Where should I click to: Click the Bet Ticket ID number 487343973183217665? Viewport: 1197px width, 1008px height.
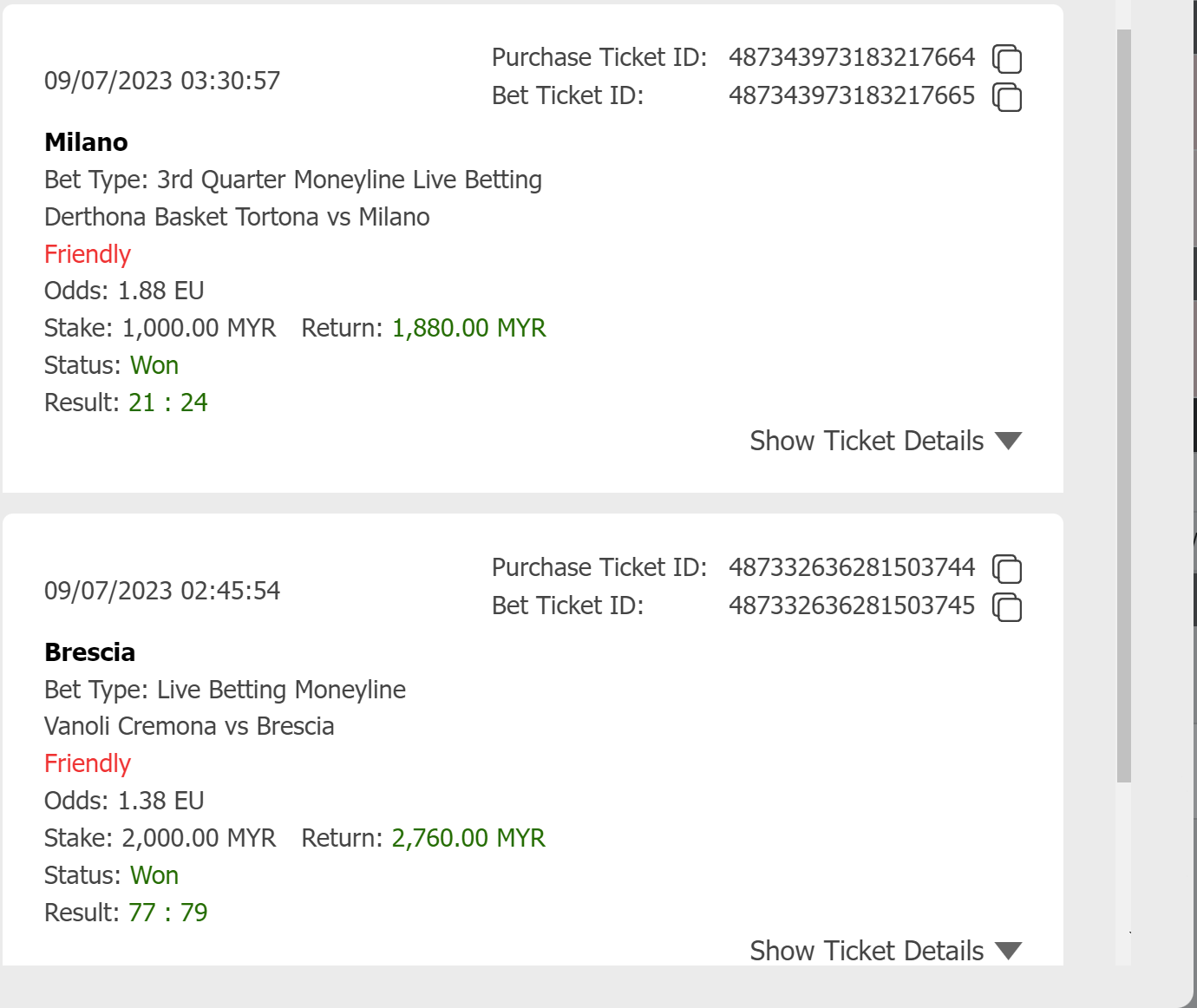tap(852, 95)
